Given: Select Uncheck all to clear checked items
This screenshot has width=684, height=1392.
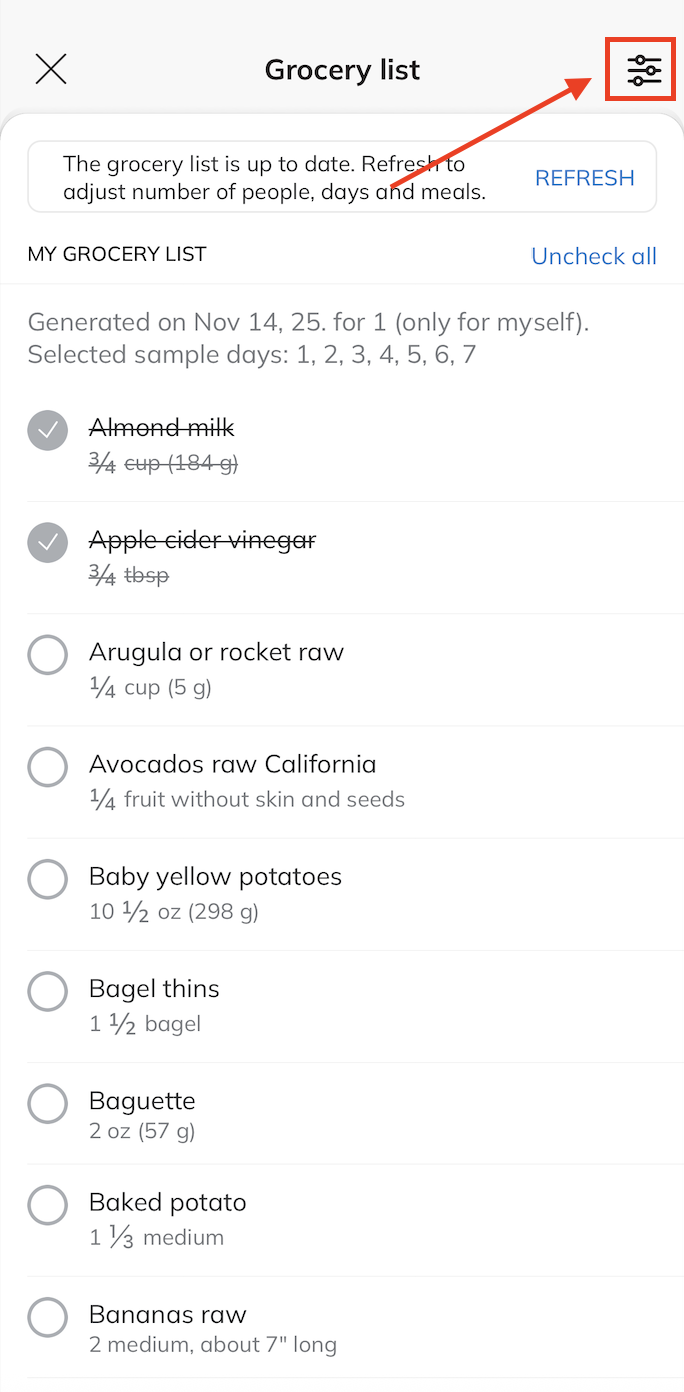Looking at the screenshot, I should [x=593, y=256].
